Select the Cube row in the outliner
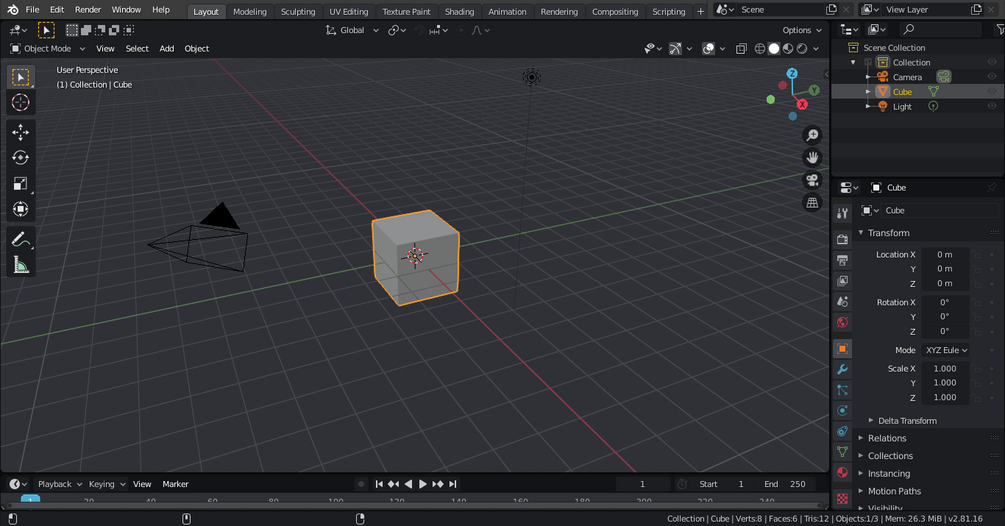 (x=917, y=92)
